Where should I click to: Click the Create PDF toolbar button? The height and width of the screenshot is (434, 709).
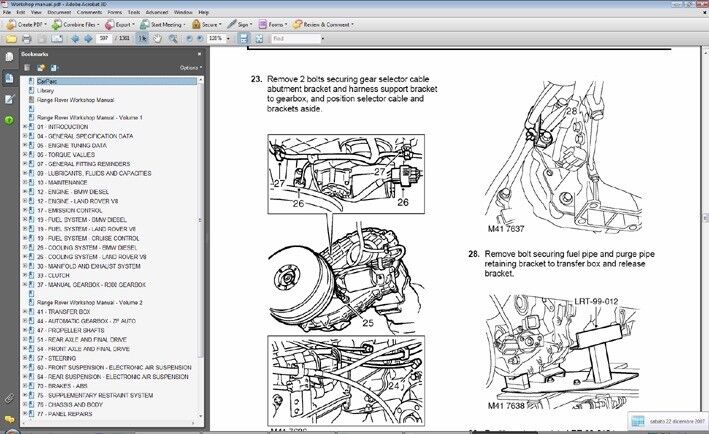[26, 24]
